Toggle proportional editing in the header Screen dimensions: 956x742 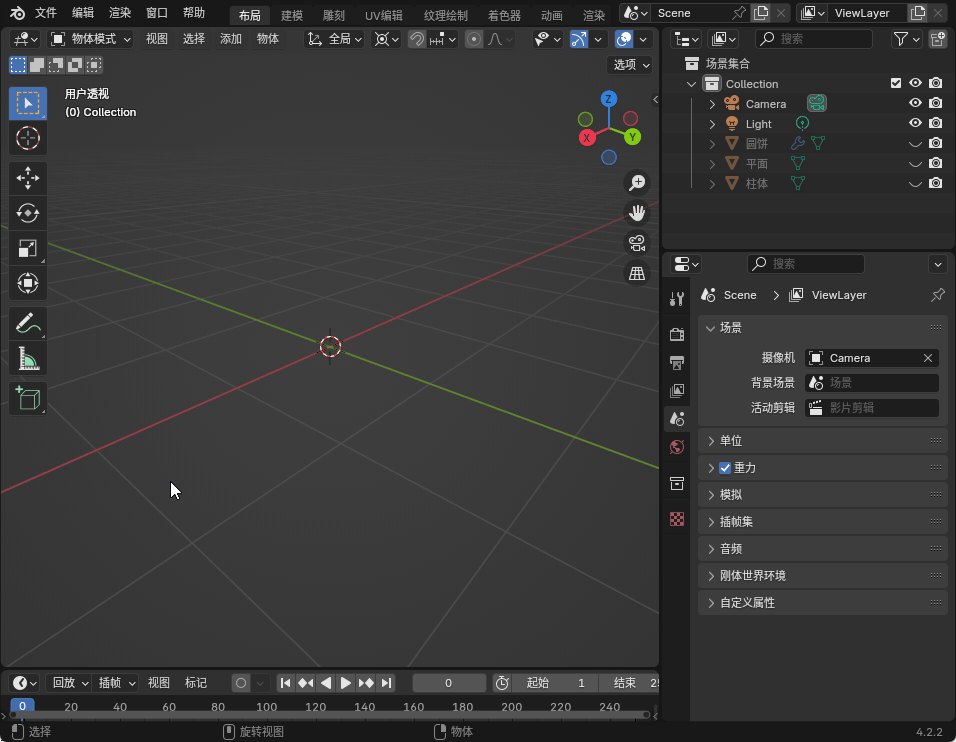[473, 39]
